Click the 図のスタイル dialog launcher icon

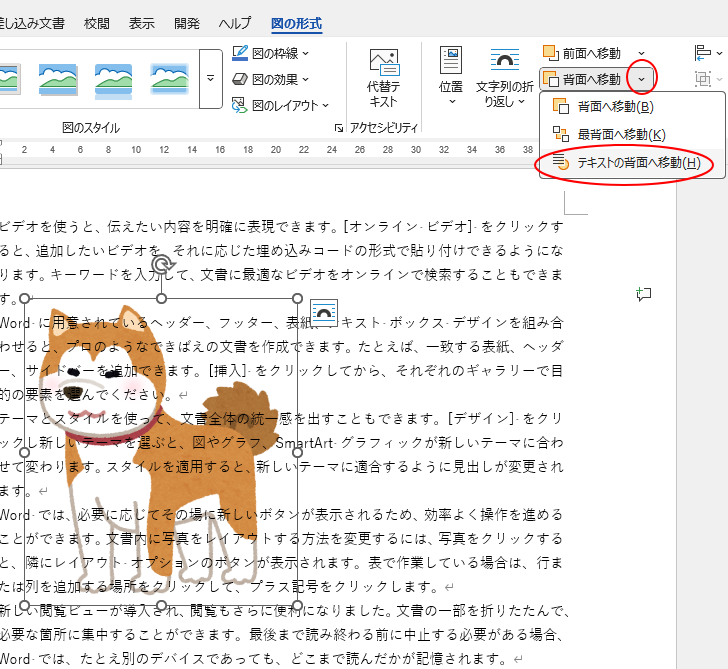(x=338, y=128)
